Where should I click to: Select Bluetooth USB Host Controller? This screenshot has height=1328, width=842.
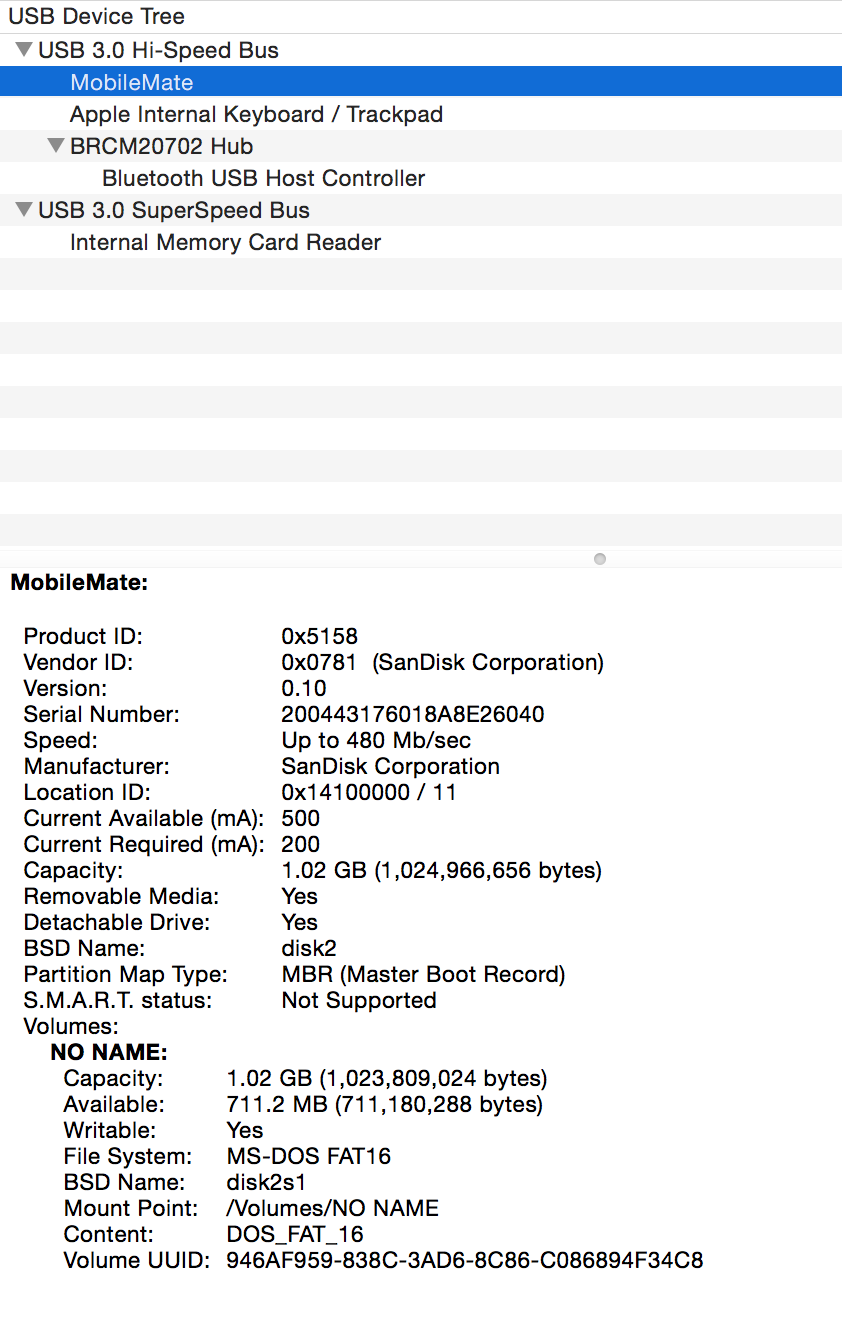[263, 178]
